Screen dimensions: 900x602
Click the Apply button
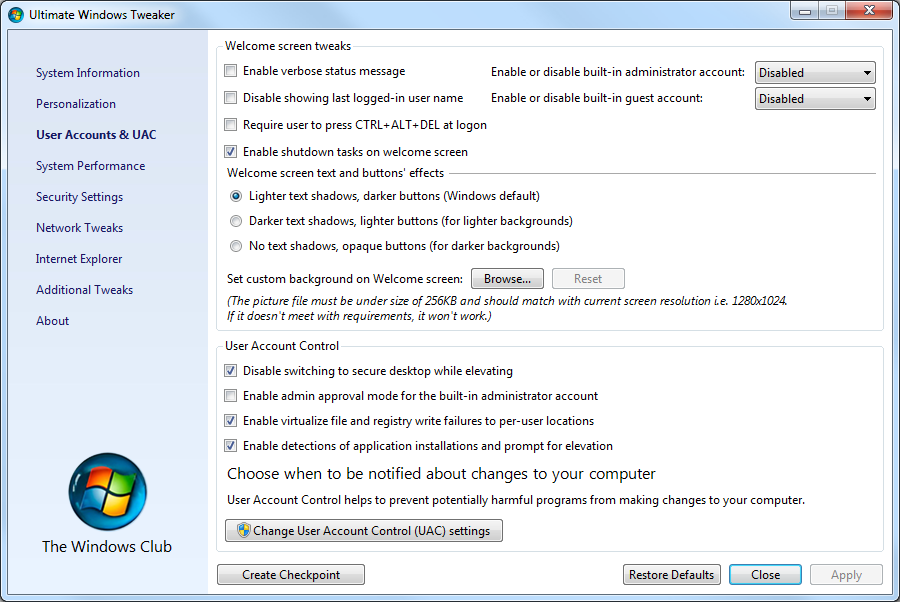click(846, 574)
